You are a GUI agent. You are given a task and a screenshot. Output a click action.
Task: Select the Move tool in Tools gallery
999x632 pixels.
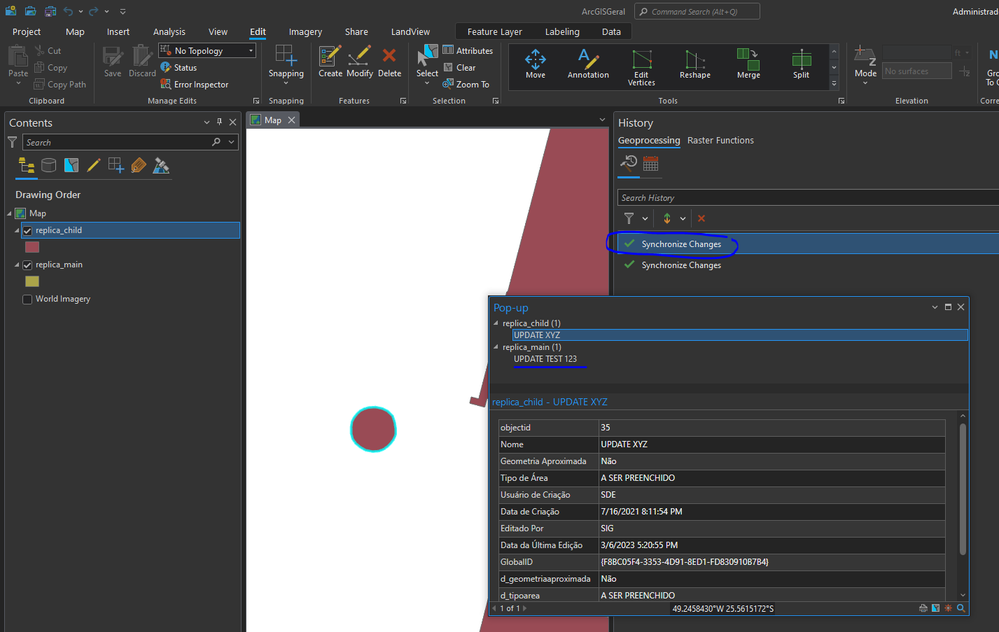click(535, 64)
